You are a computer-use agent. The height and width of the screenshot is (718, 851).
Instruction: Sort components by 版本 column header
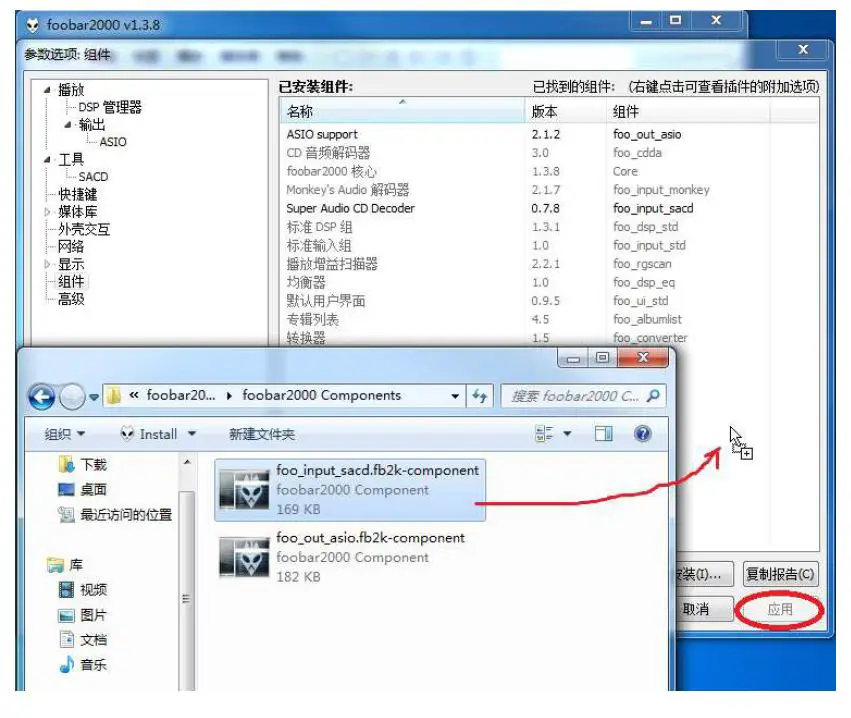pyautogui.click(x=565, y=111)
